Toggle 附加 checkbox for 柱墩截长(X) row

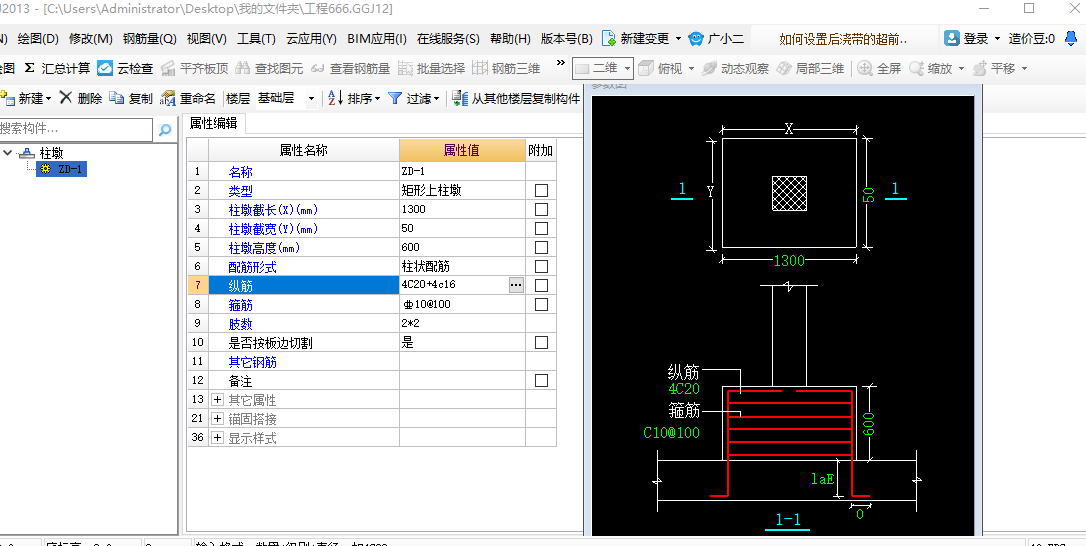coord(542,209)
